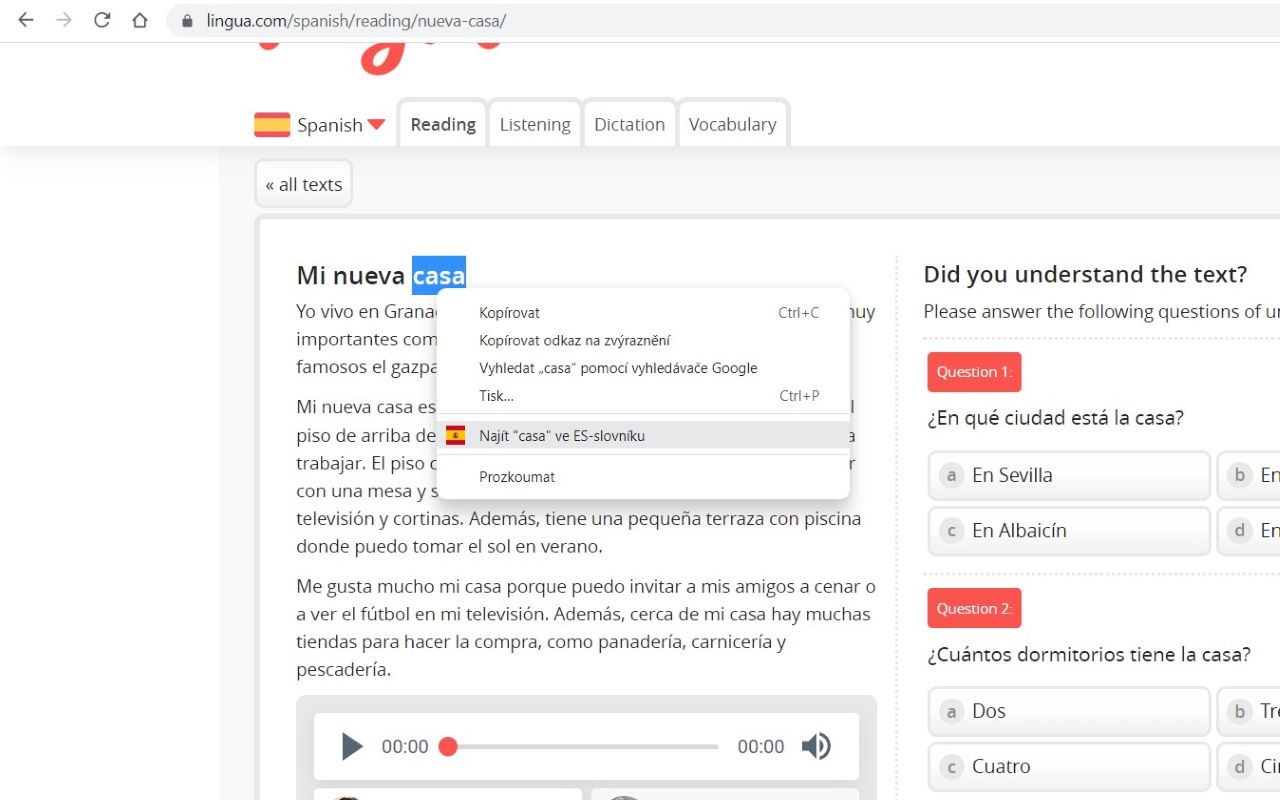Screen dimensions: 1280x800
Task: Select answer a Dos
Action: point(1069,711)
